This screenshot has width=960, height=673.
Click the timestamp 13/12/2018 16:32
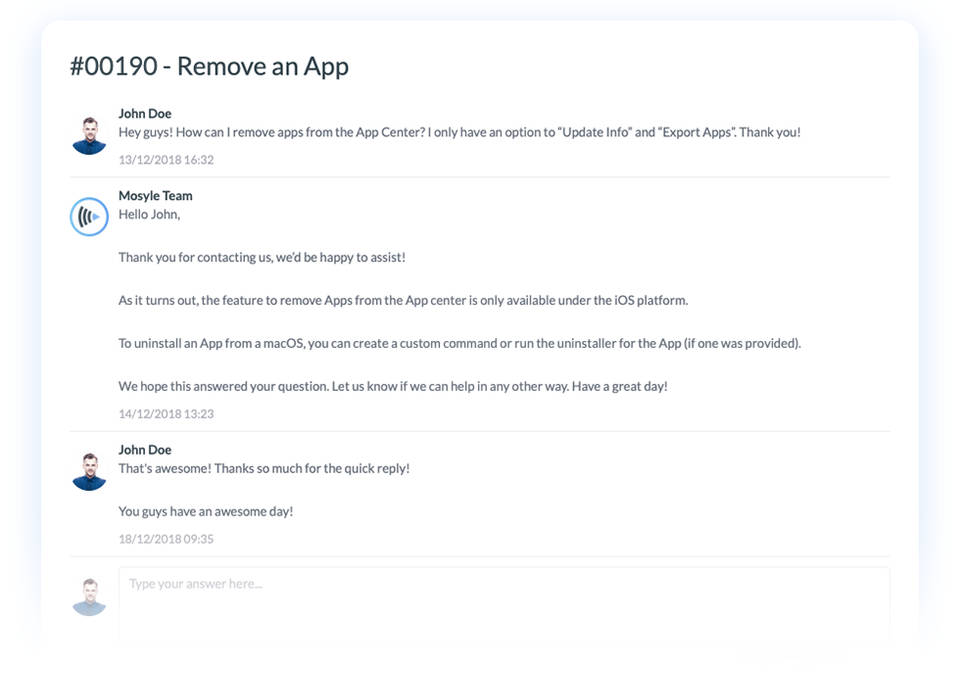(166, 160)
